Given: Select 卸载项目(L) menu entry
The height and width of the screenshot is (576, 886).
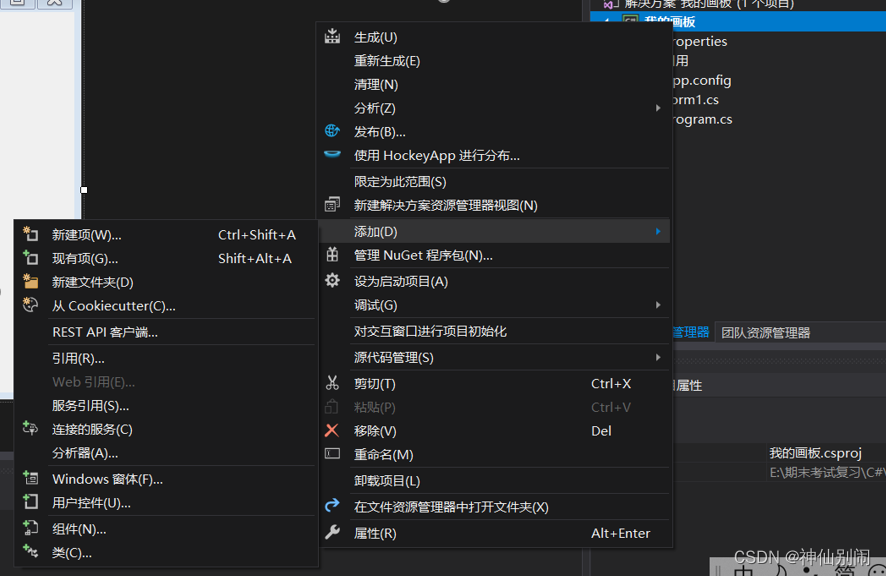Looking at the screenshot, I should [494, 481].
